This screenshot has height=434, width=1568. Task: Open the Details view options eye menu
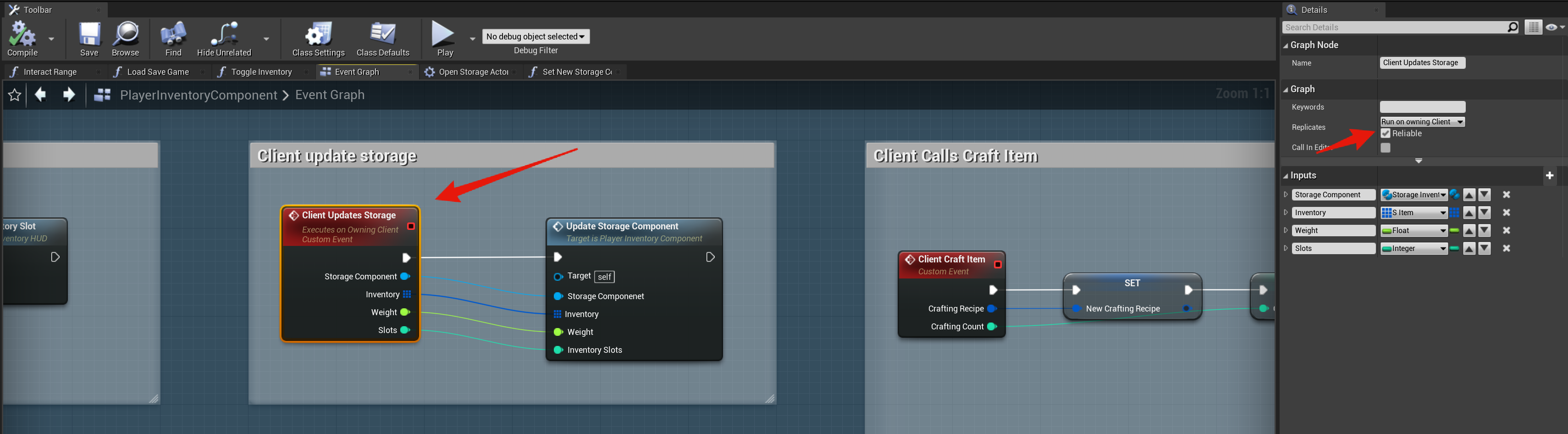pos(1555,28)
